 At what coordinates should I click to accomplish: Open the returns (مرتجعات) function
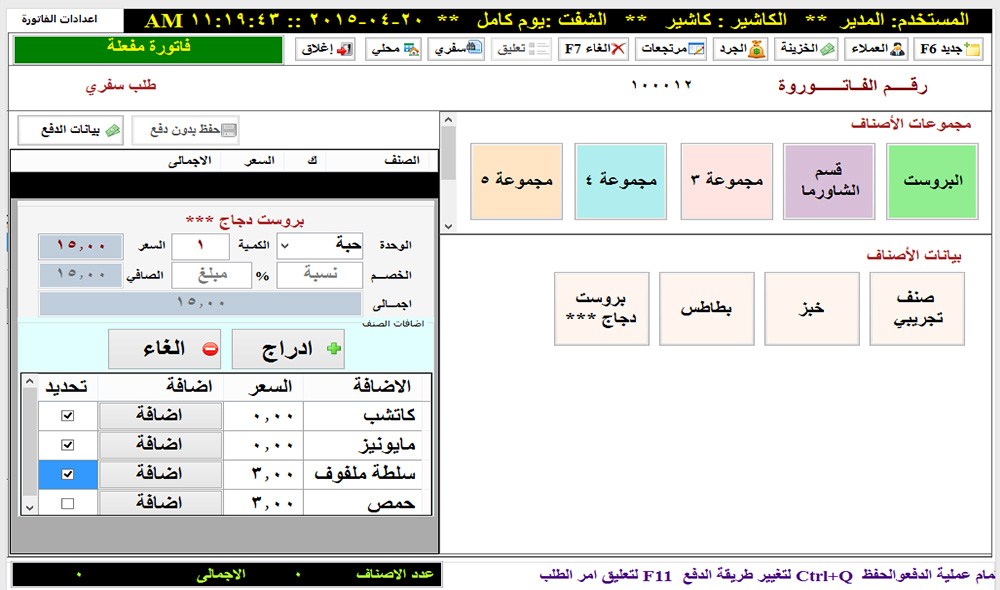[x=672, y=49]
